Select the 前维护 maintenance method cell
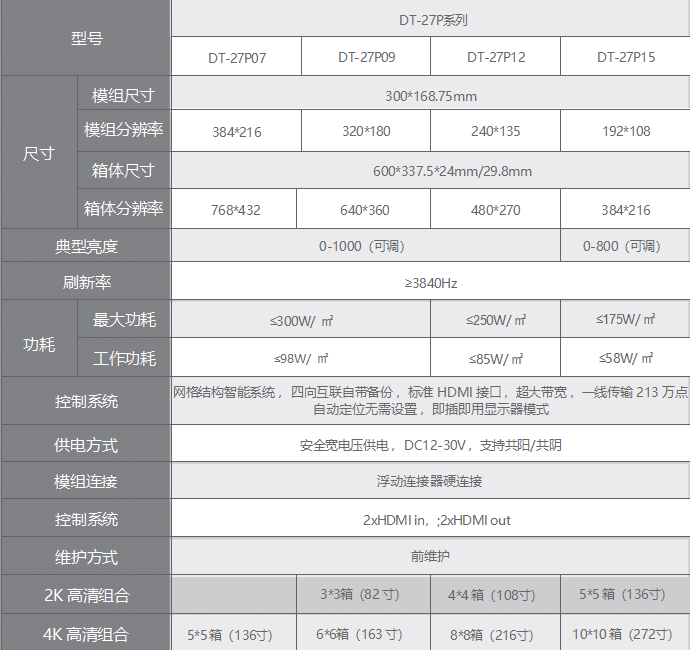The image size is (690, 650). [430, 556]
